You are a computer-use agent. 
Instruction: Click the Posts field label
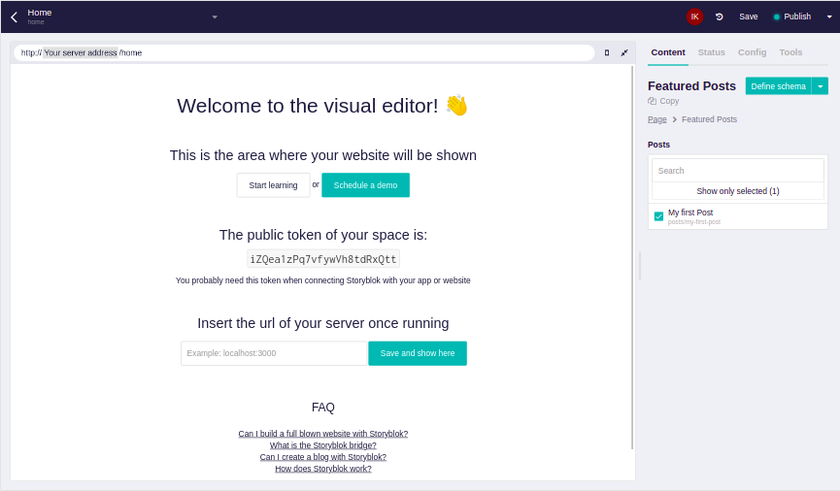(658, 145)
